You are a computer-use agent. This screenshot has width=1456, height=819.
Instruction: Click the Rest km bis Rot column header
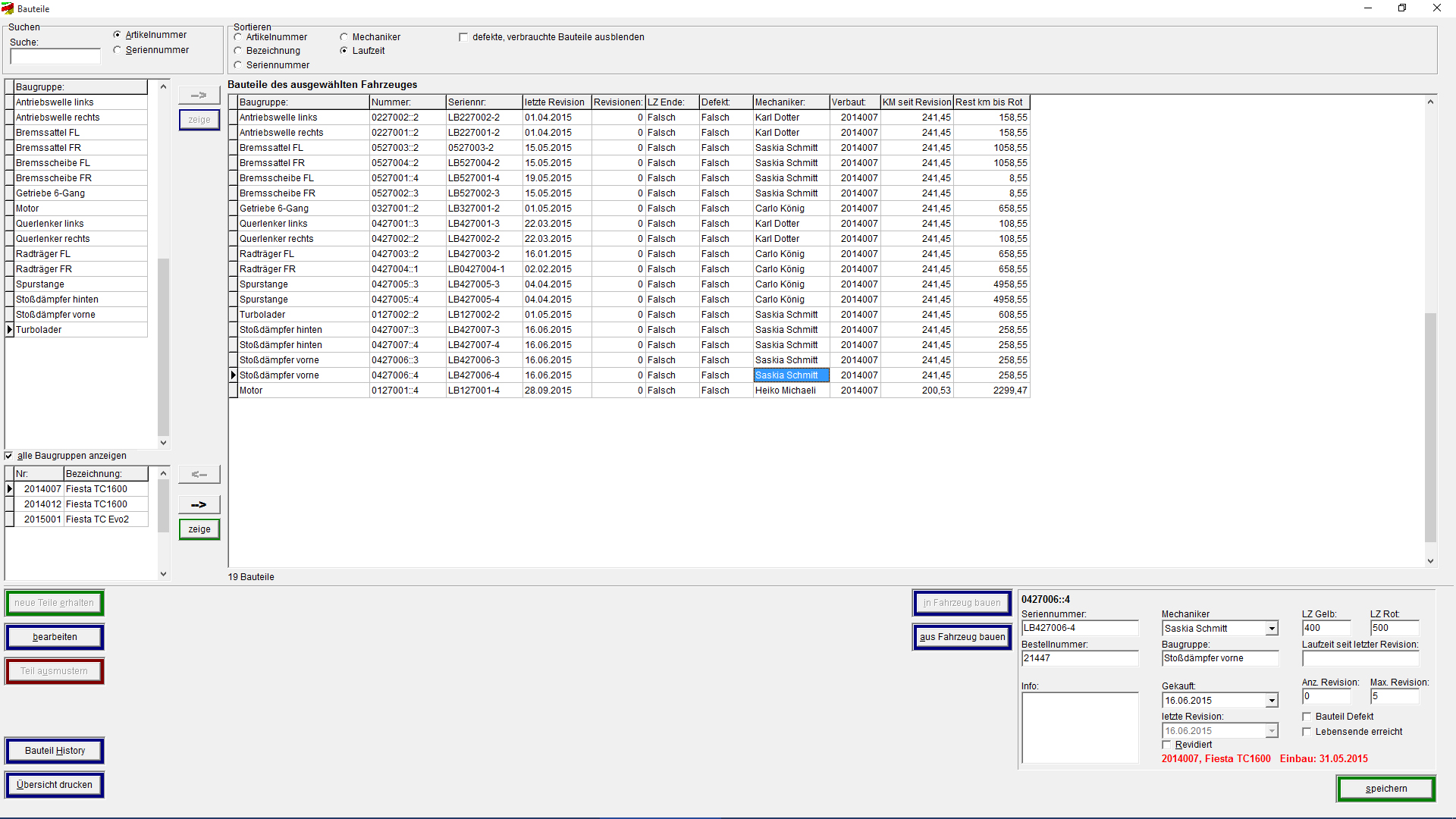[x=991, y=102]
